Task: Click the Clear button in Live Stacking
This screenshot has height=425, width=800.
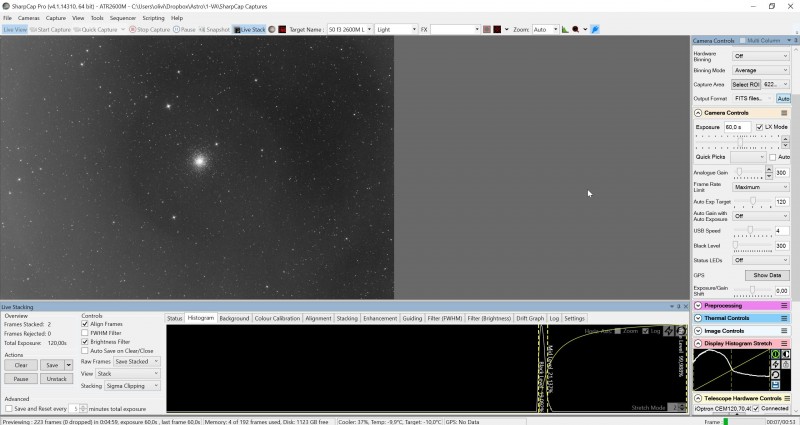Action: coord(21,365)
